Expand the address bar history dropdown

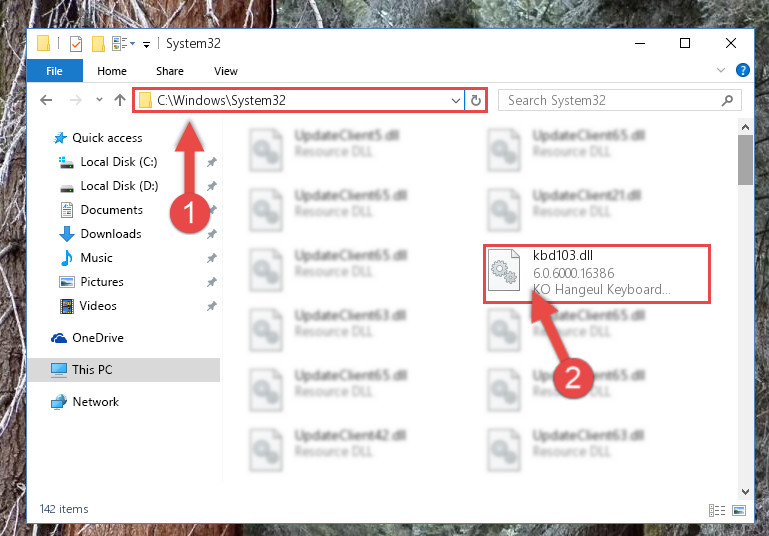(x=456, y=101)
